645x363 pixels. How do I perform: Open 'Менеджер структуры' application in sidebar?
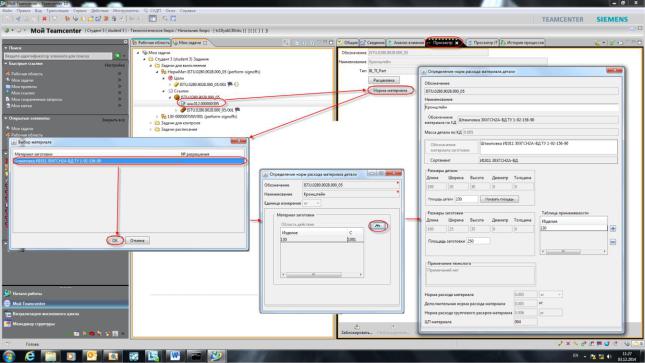[34, 324]
